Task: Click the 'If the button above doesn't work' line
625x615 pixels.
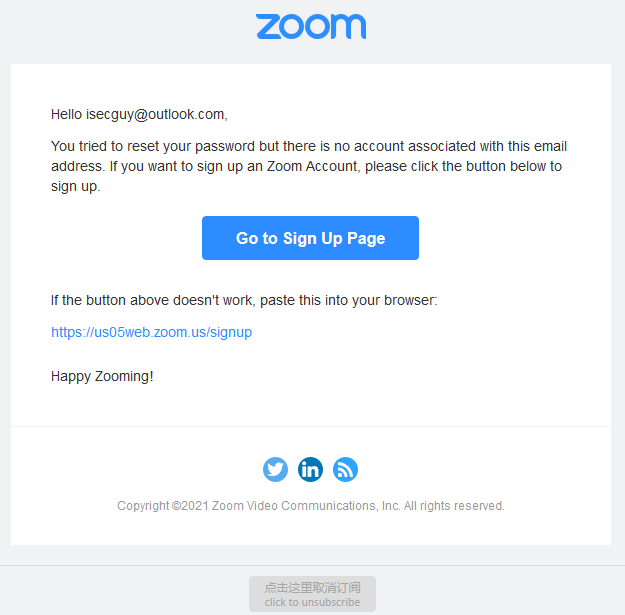Action: click(x=152, y=300)
